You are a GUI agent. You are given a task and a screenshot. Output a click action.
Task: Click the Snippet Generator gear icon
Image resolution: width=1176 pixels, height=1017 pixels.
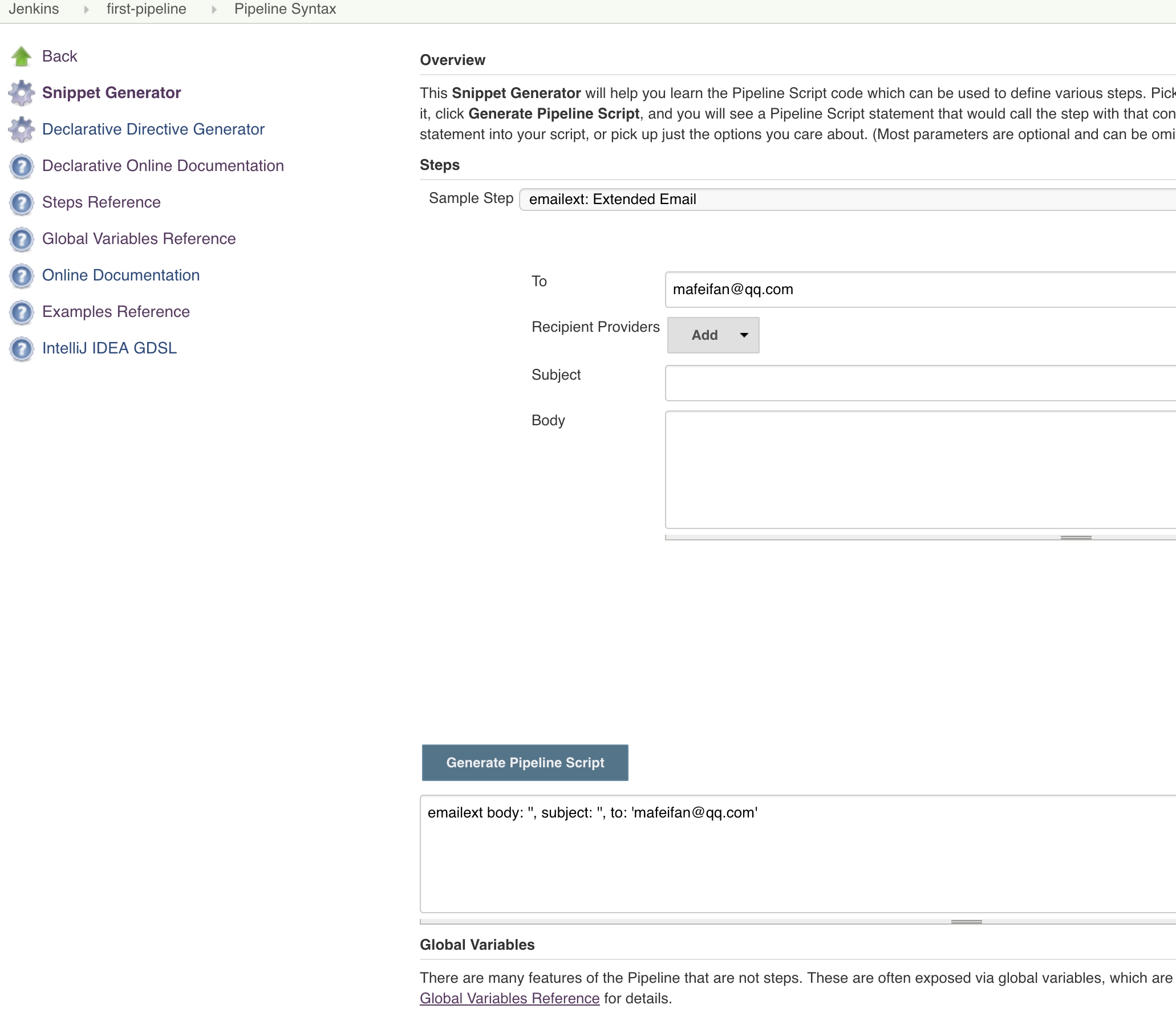[22, 93]
